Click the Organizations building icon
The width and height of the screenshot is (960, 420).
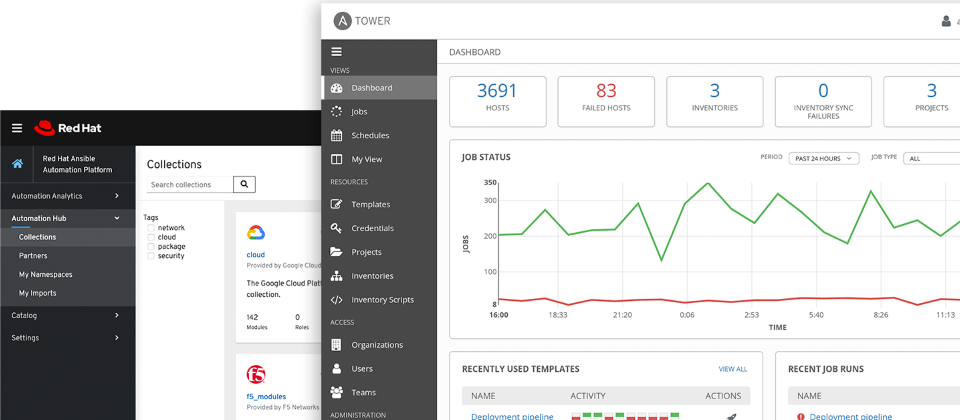(x=336, y=345)
